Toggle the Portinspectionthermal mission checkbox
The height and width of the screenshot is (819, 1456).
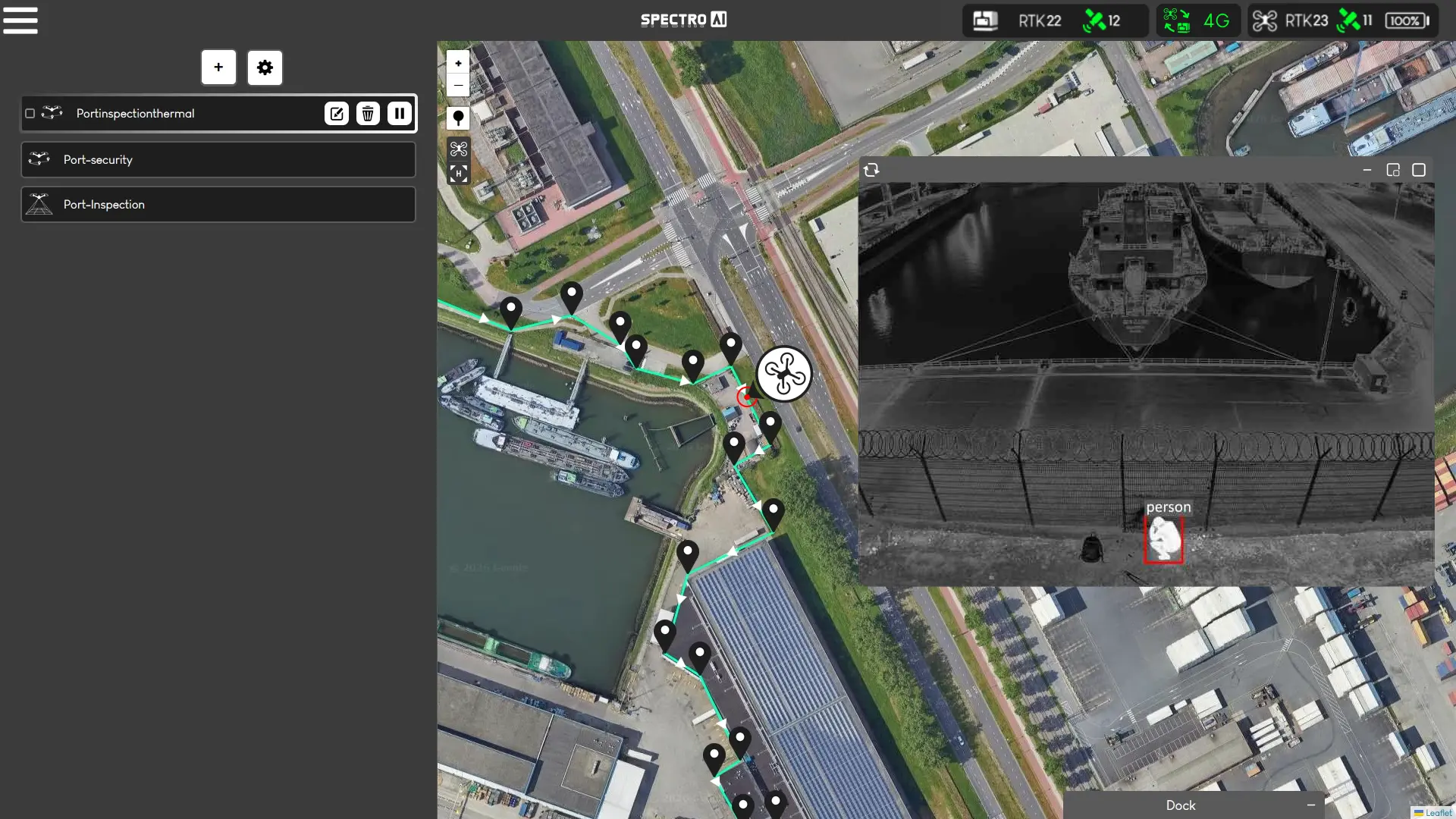click(x=30, y=113)
